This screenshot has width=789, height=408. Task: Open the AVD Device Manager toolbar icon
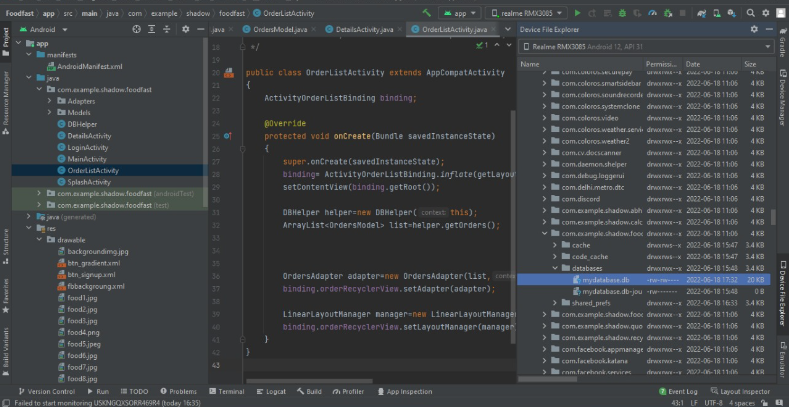coord(717,13)
